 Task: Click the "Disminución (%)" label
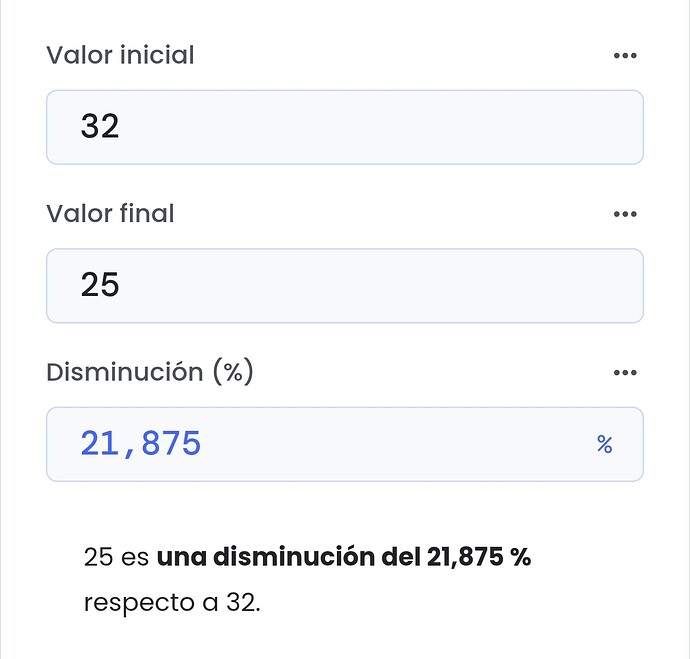[x=149, y=372]
